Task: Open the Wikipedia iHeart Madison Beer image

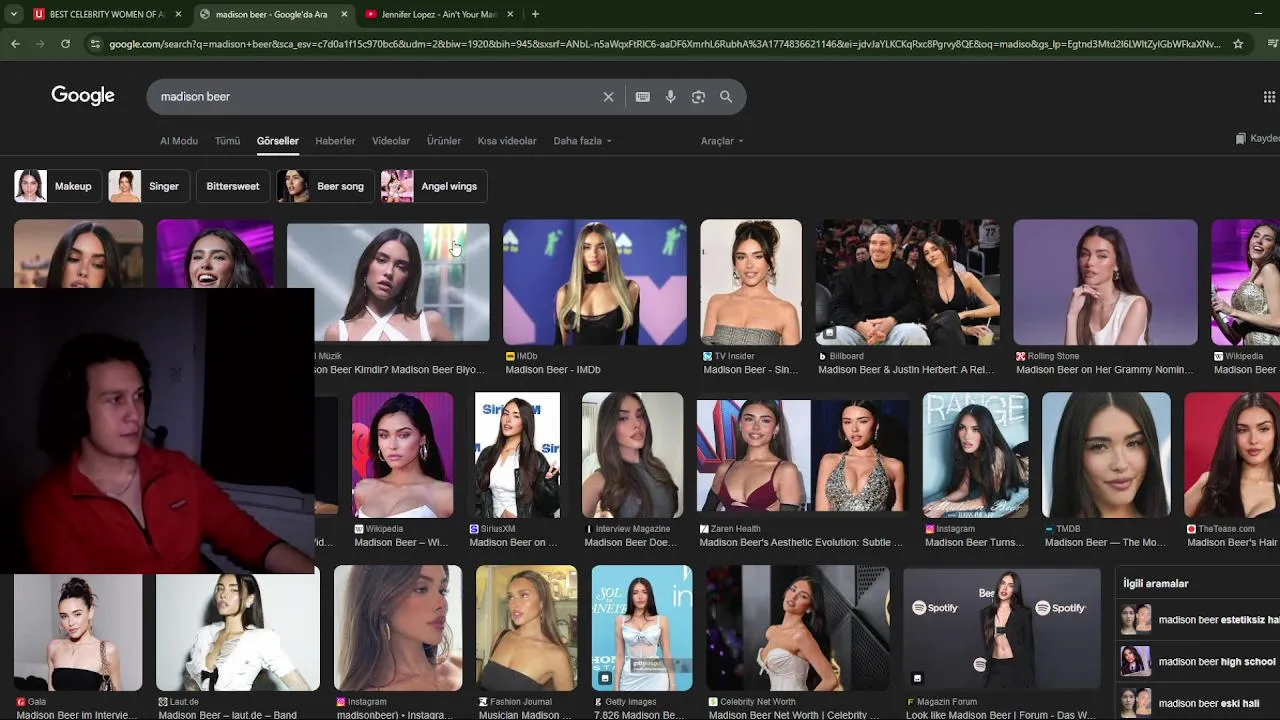Action: (403, 455)
